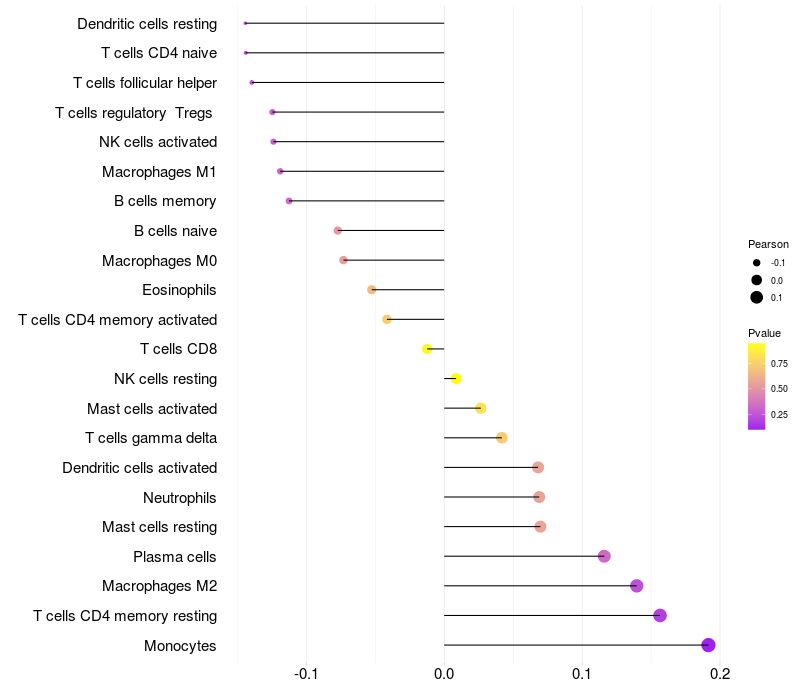This screenshot has width=800, height=700.
Task: Select the Pearson 0.0 legend circle
Action: coord(756,280)
